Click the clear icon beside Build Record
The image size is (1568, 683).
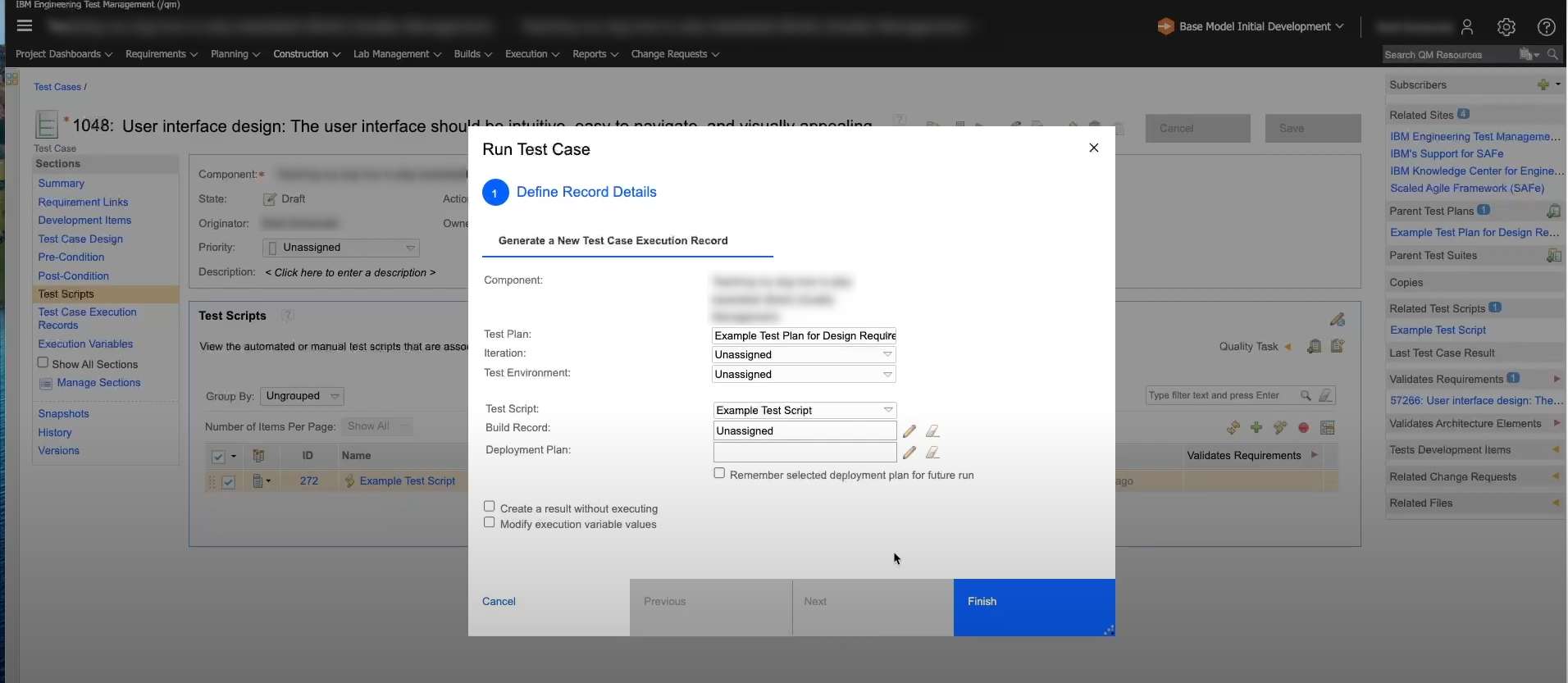tap(932, 431)
